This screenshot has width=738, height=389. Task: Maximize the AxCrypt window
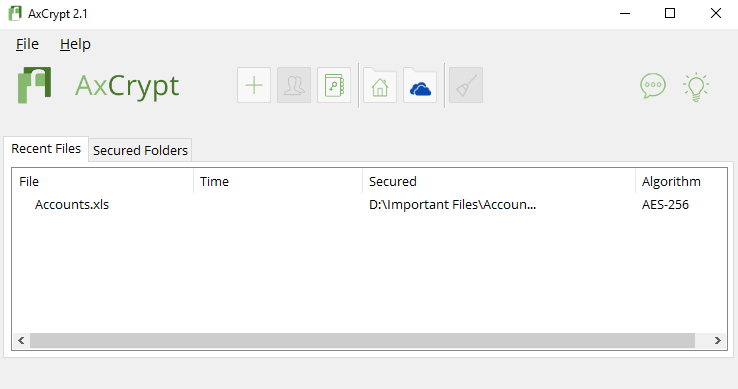pyautogui.click(x=670, y=13)
